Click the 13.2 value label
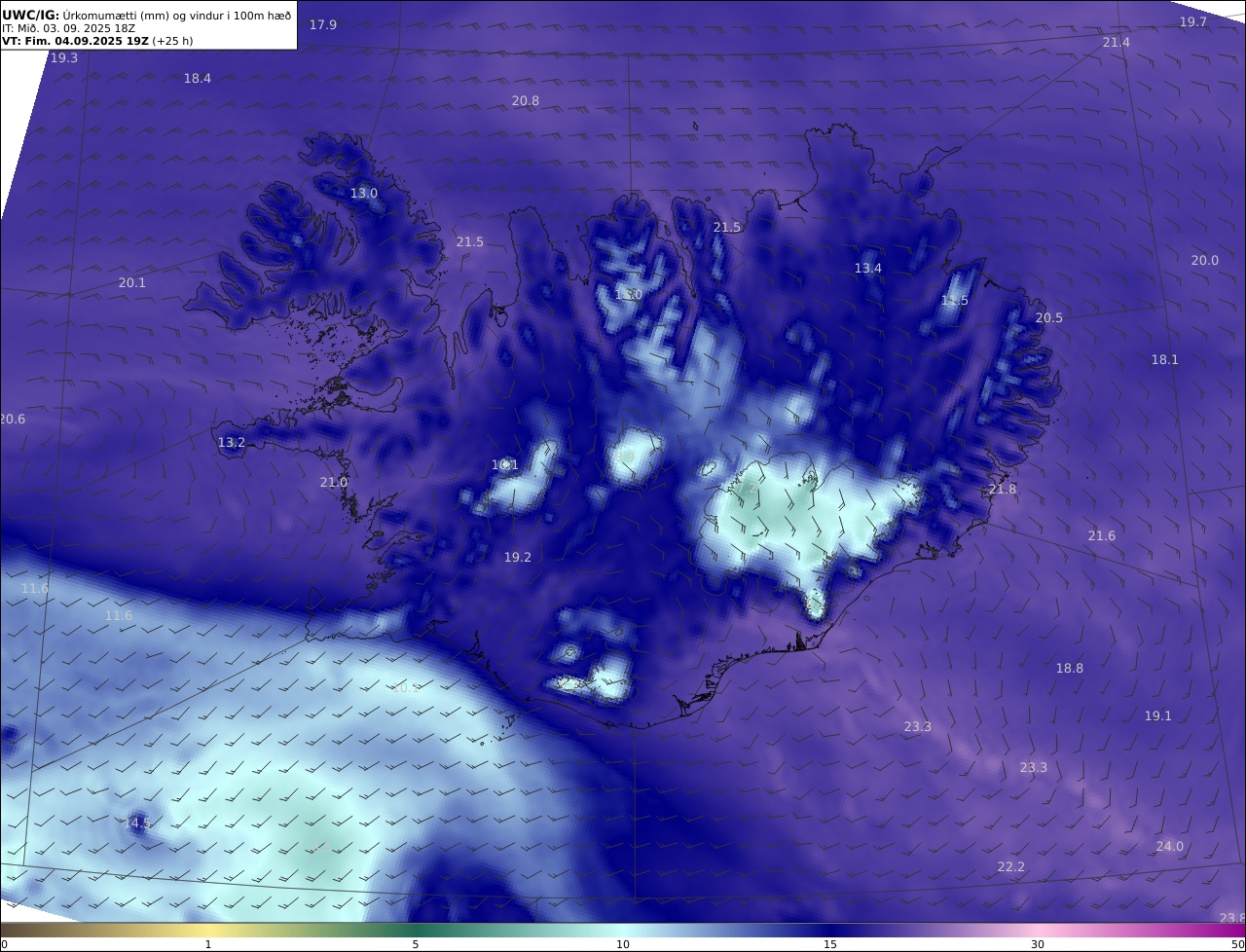 232,442
